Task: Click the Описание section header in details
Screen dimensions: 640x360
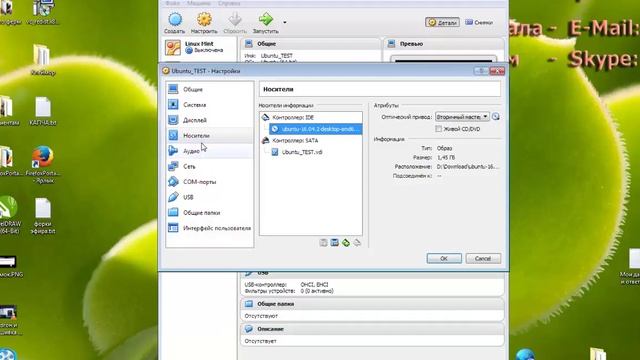Action: (373, 329)
